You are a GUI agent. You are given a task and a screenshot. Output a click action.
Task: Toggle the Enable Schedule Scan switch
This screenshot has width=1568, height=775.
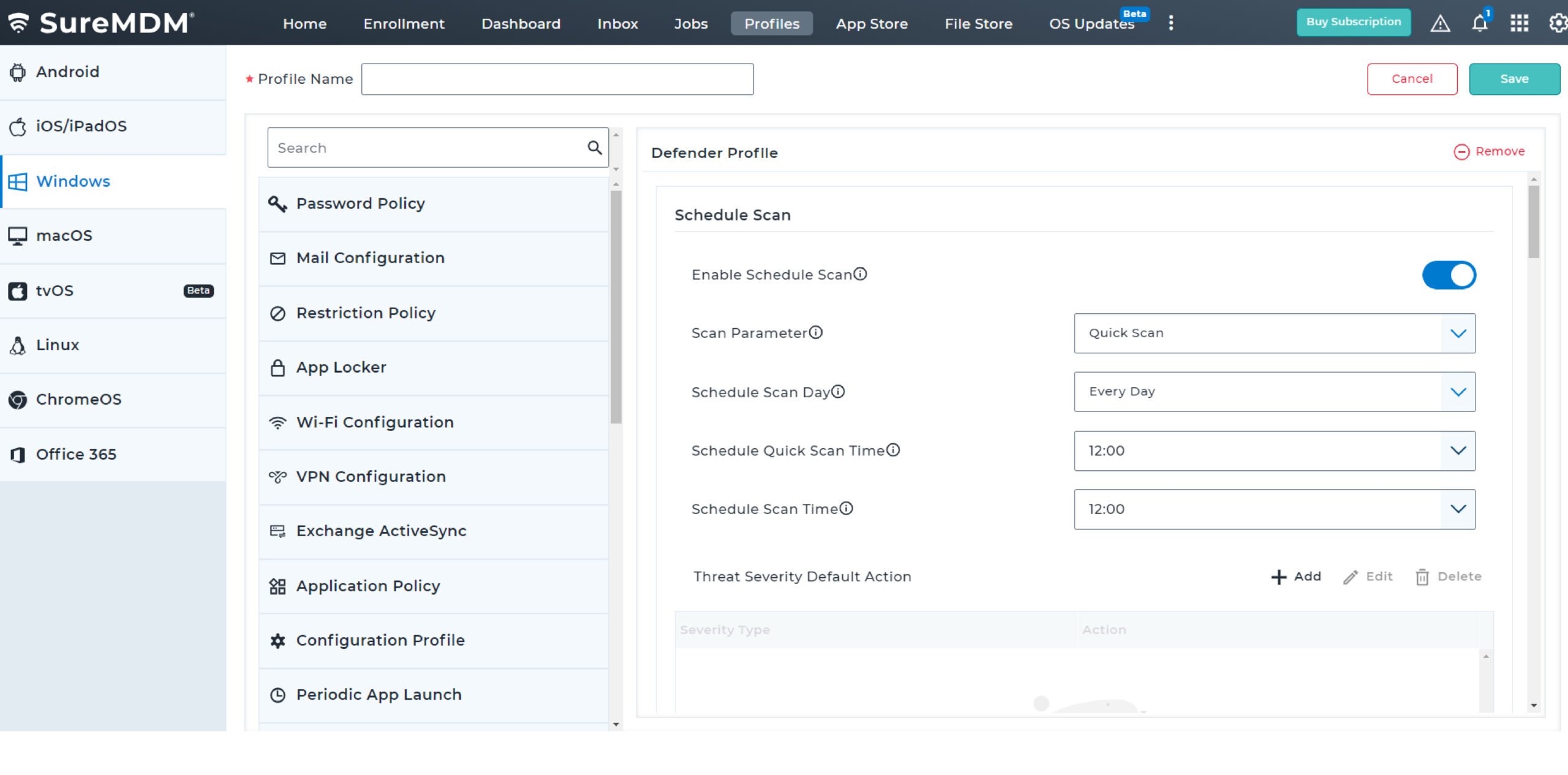click(x=1449, y=275)
